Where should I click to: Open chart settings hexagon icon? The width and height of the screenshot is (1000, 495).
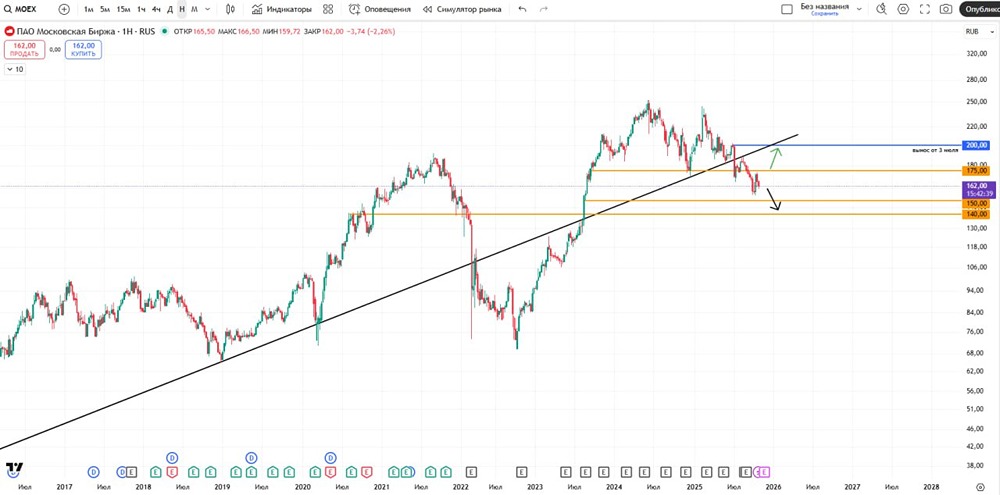pos(903,10)
